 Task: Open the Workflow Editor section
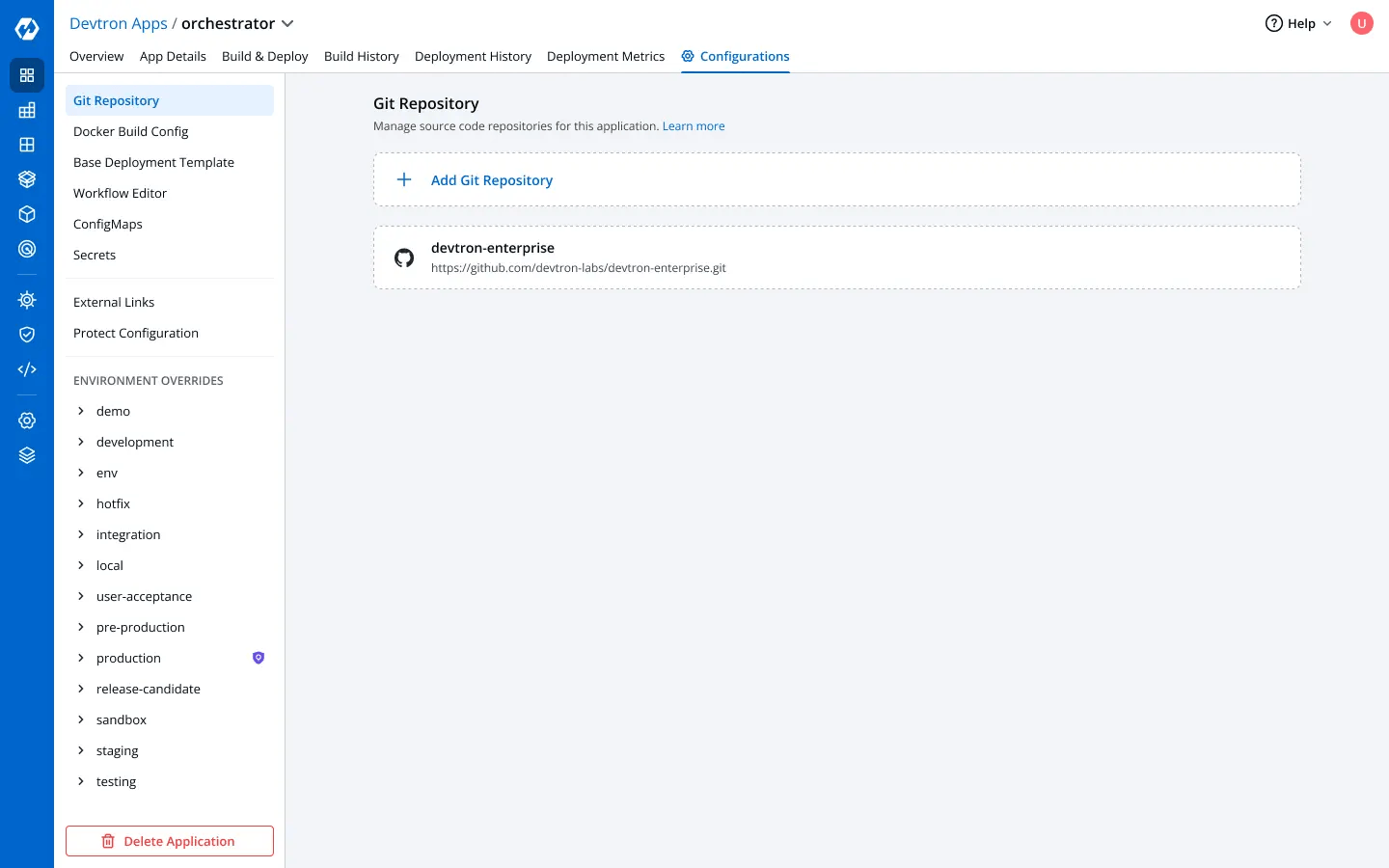tap(170, 193)
